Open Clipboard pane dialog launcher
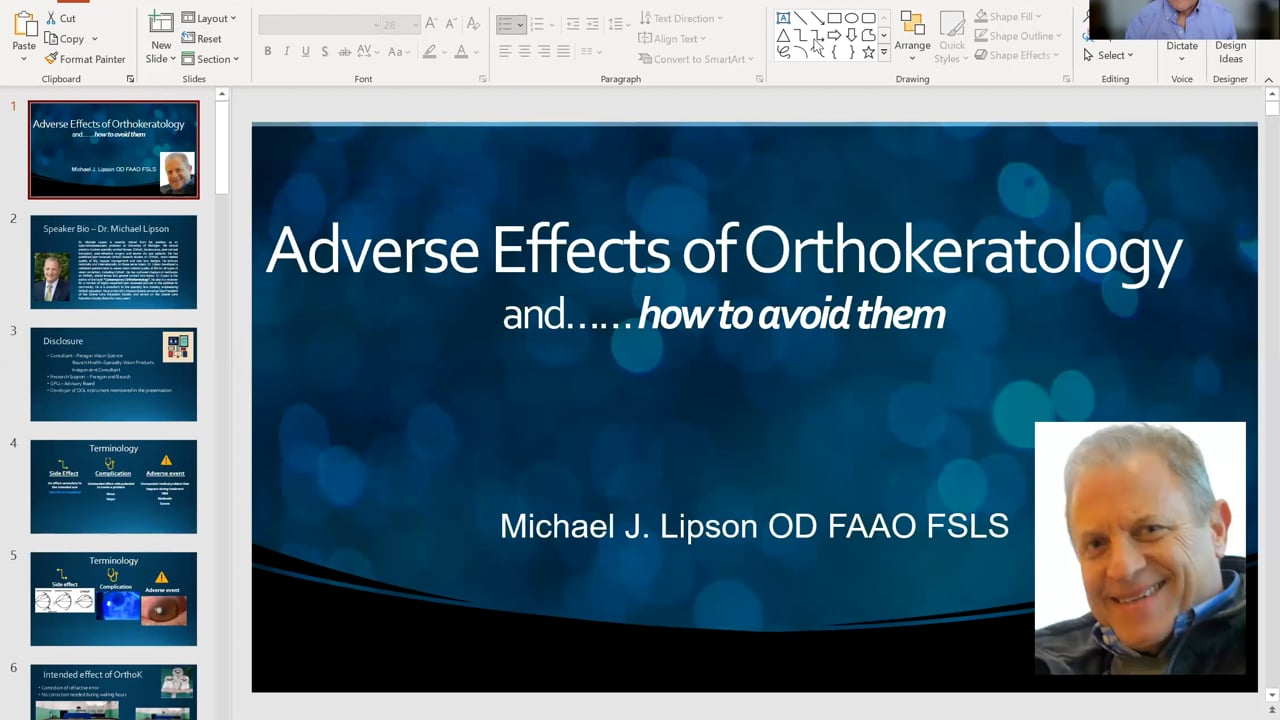The width and height of the screenshot is (1280, 720). (x=130, y=79)
